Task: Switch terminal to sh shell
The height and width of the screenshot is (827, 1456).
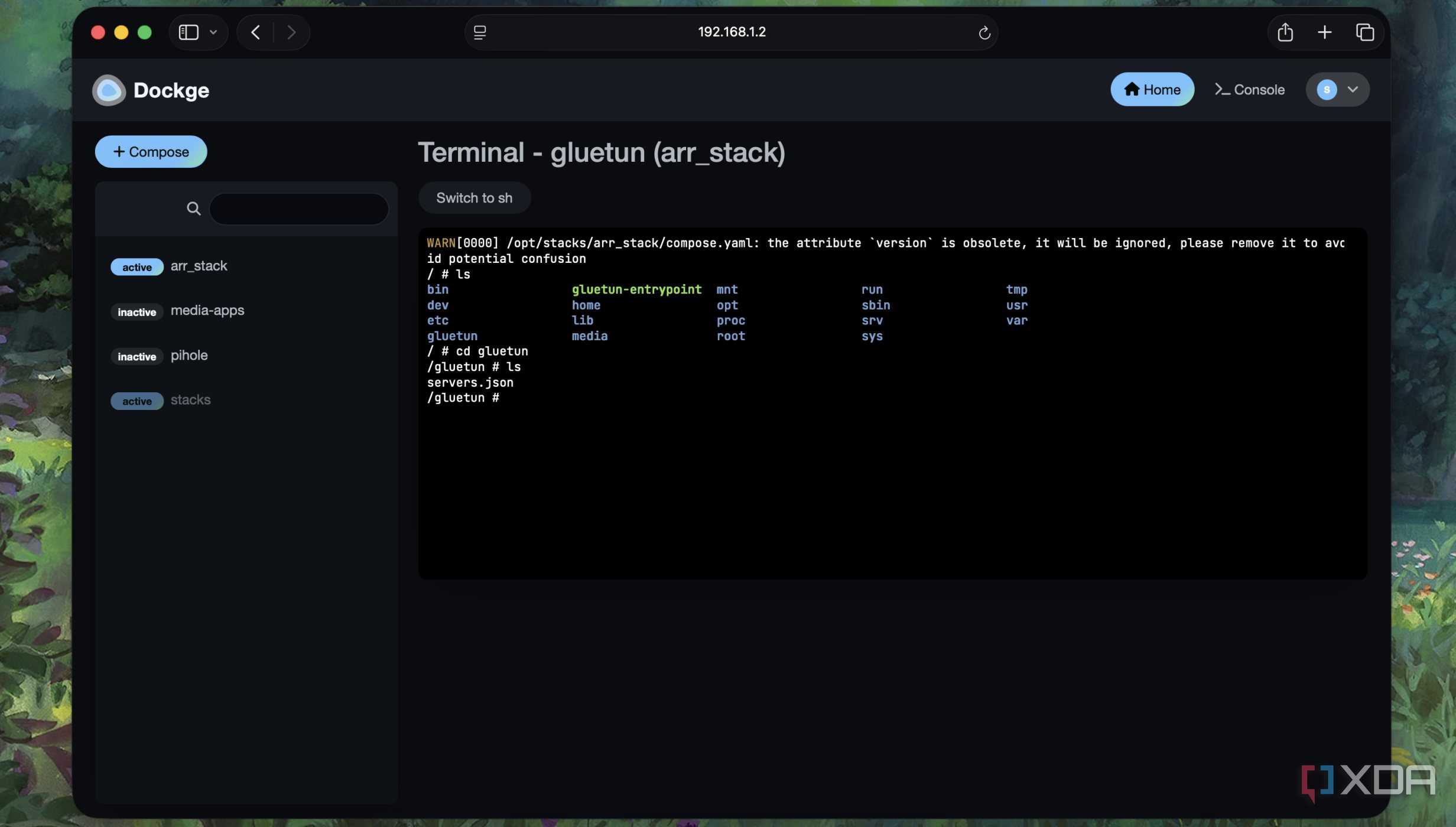Action: [474, 198]
